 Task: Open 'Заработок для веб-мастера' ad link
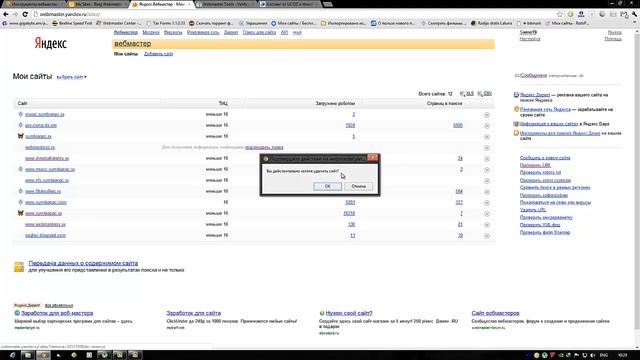click(57, 313)
